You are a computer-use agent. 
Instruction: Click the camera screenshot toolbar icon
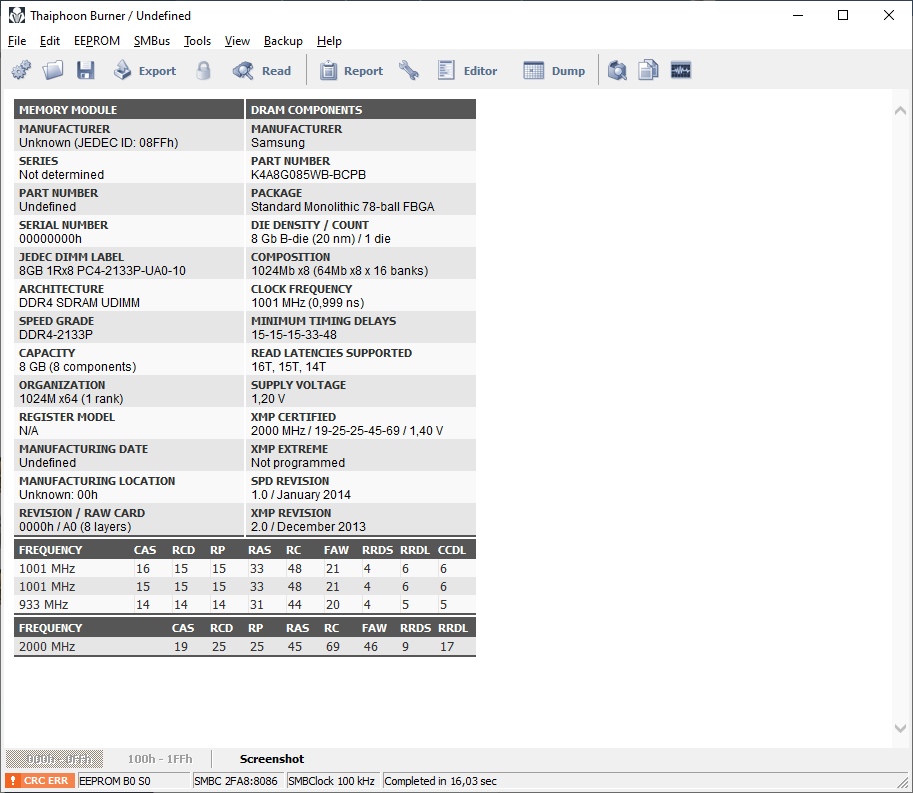(x=617, y=70)
